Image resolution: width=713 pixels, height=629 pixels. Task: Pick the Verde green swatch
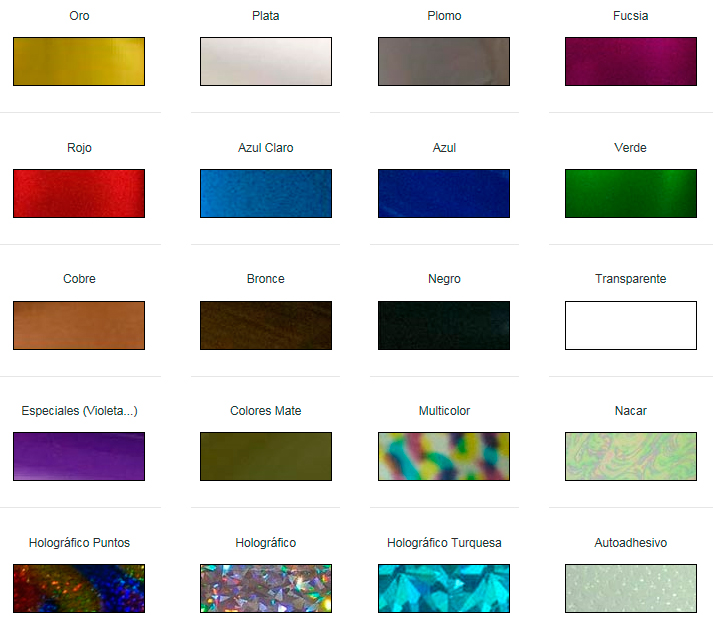pyautogui.click(x=631, y=193)
